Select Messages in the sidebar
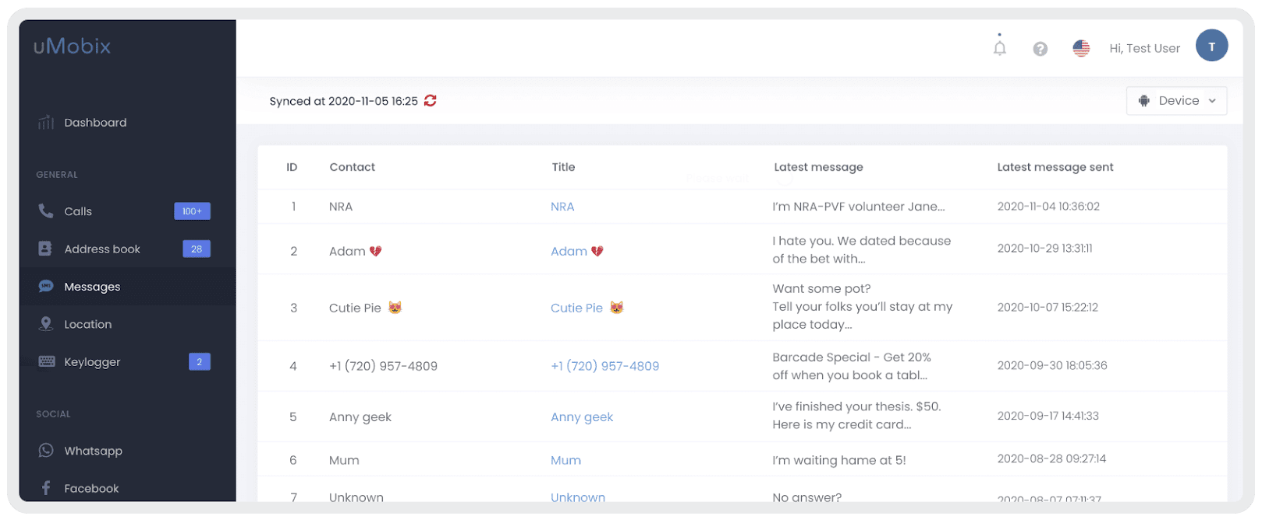The image size is (1262, 524). click(92, 287)
